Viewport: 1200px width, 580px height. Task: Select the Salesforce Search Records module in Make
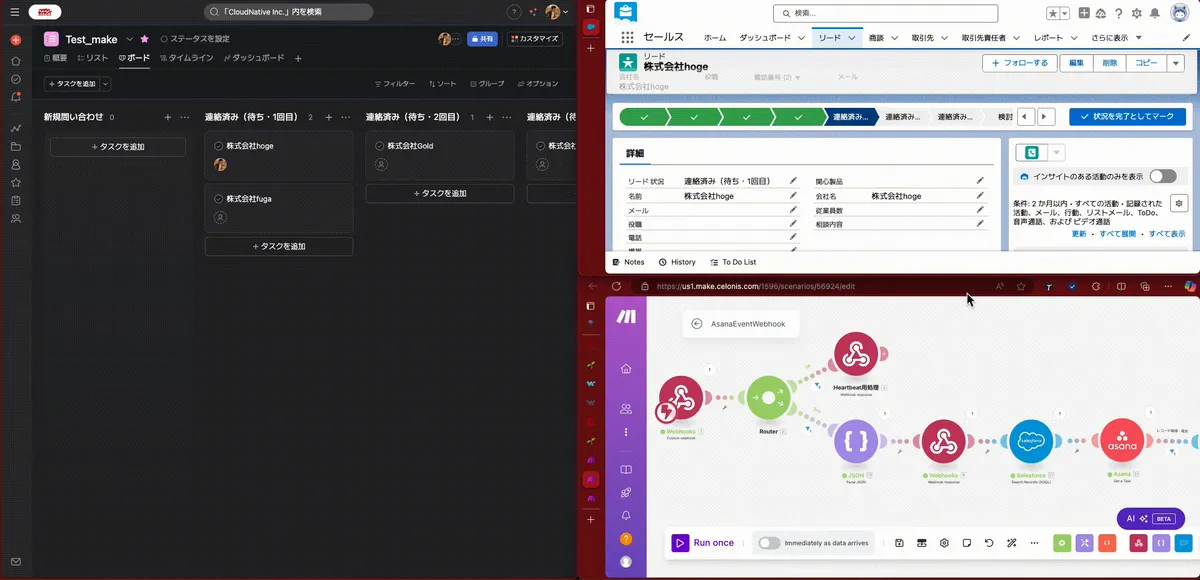(1031, 441)
